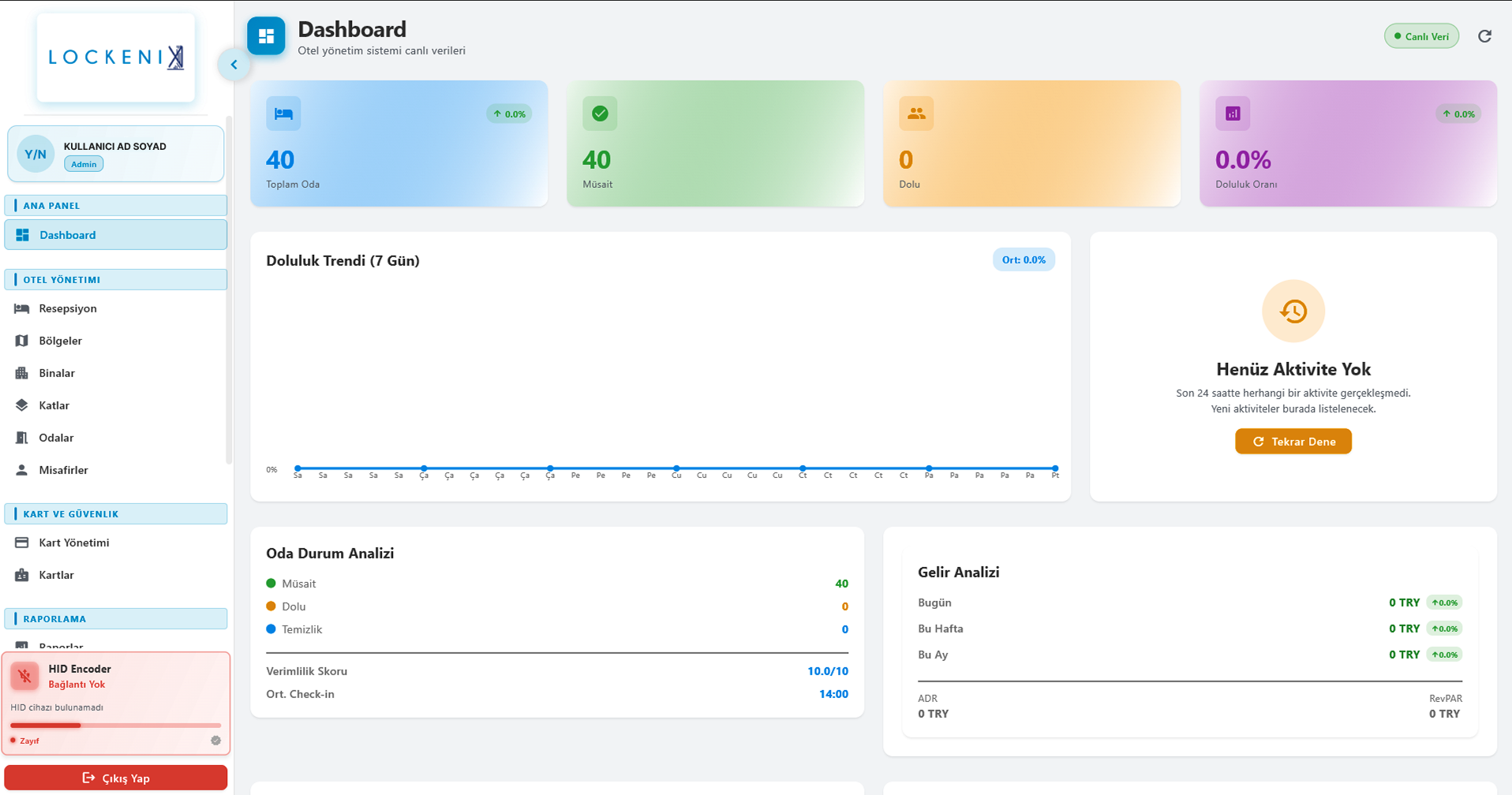Open Kart Yönetimi from Kart ve Güvenlik
The height and width of the screenshot is (795, 1512).
pyautogui.click(x=22, y=542)
